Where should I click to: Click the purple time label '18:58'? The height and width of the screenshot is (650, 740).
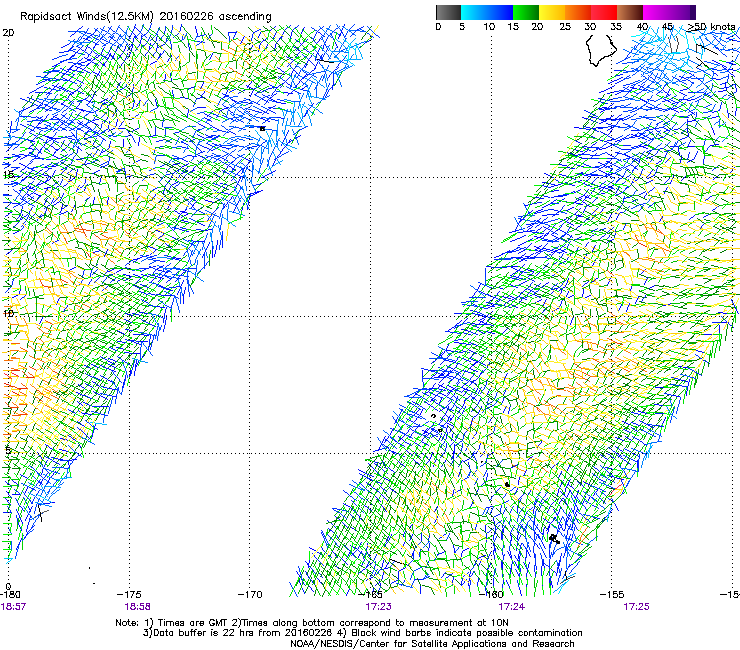click(137, 607)
